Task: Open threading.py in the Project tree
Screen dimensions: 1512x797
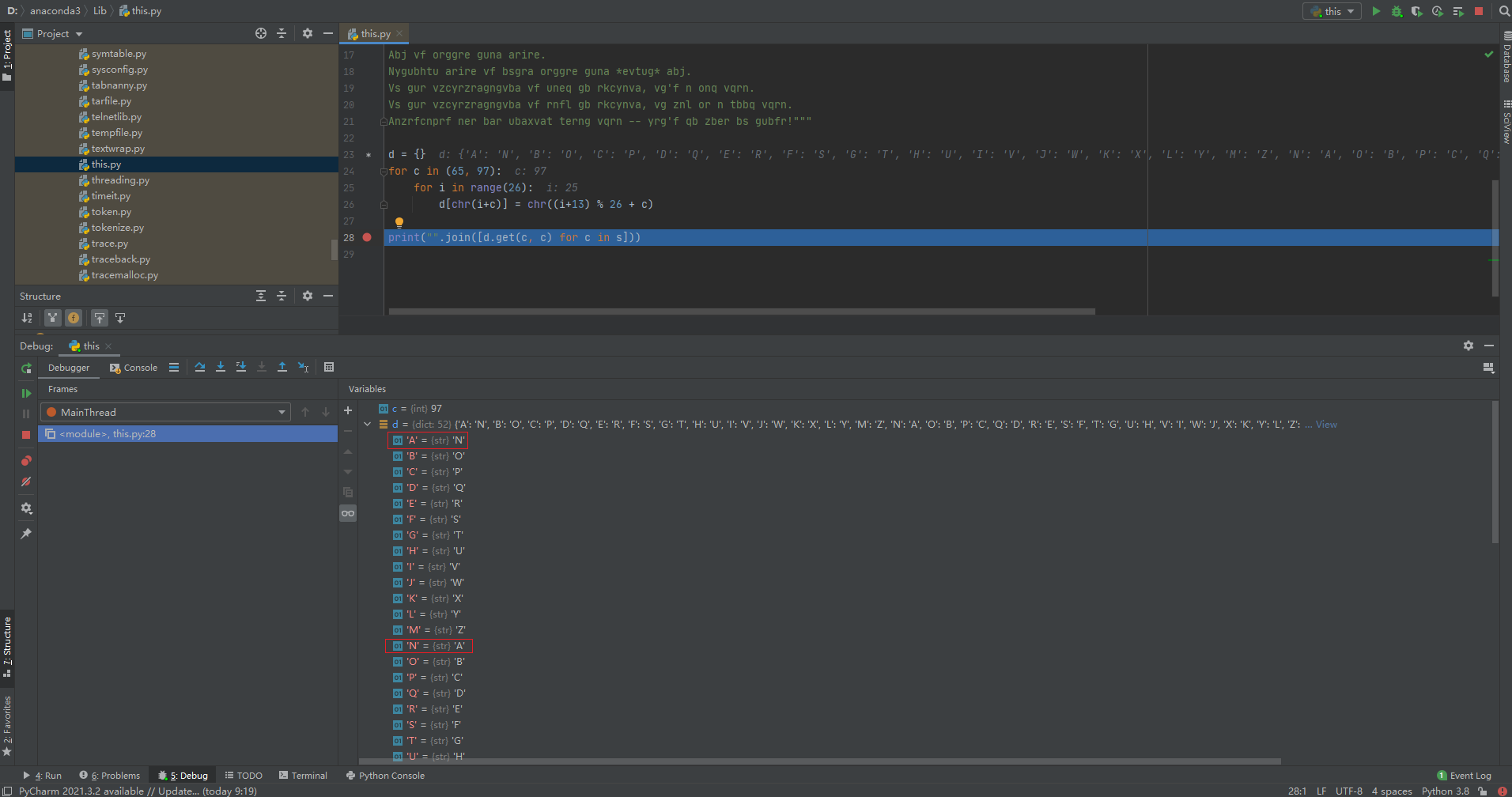Action: click(x=120, y=180)
